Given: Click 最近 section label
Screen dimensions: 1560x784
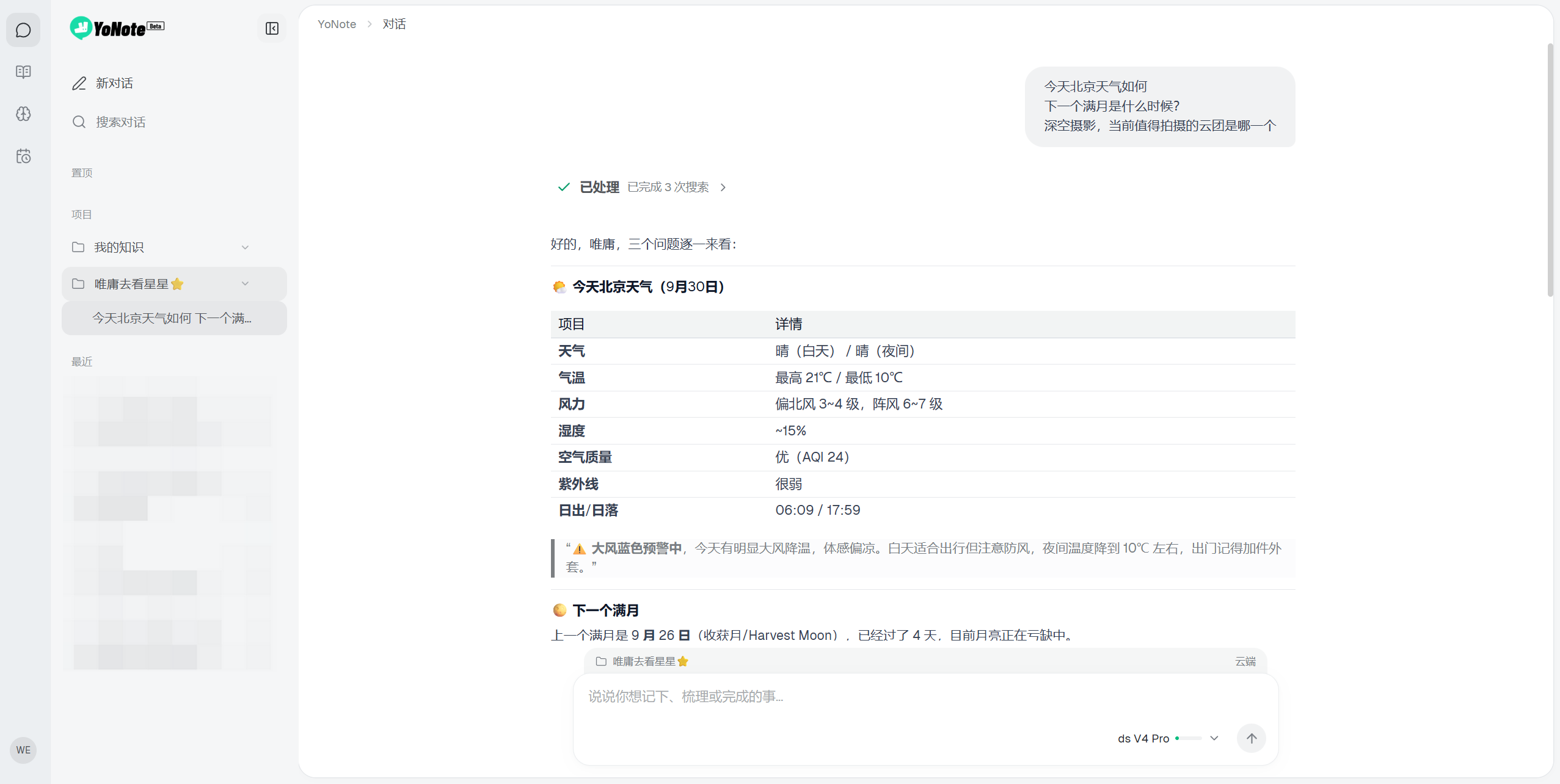Looking at the screenshot, I should point(82,361).
